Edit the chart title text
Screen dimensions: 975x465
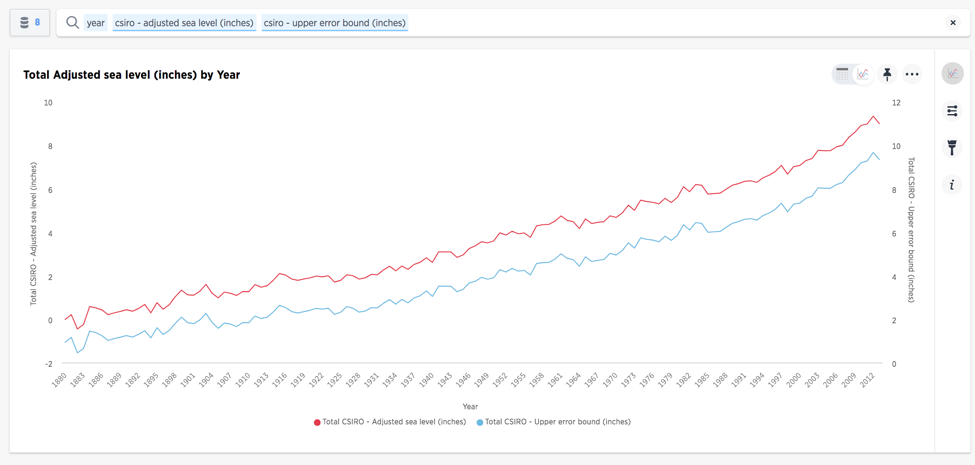click(131, 75)
